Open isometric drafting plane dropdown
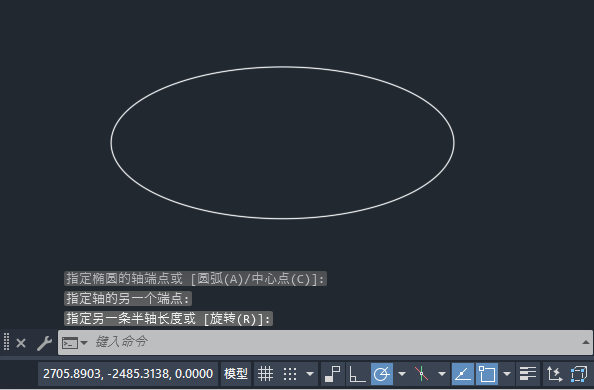The width and height of the screenshot is (594, 390). [x=441, y=374]
